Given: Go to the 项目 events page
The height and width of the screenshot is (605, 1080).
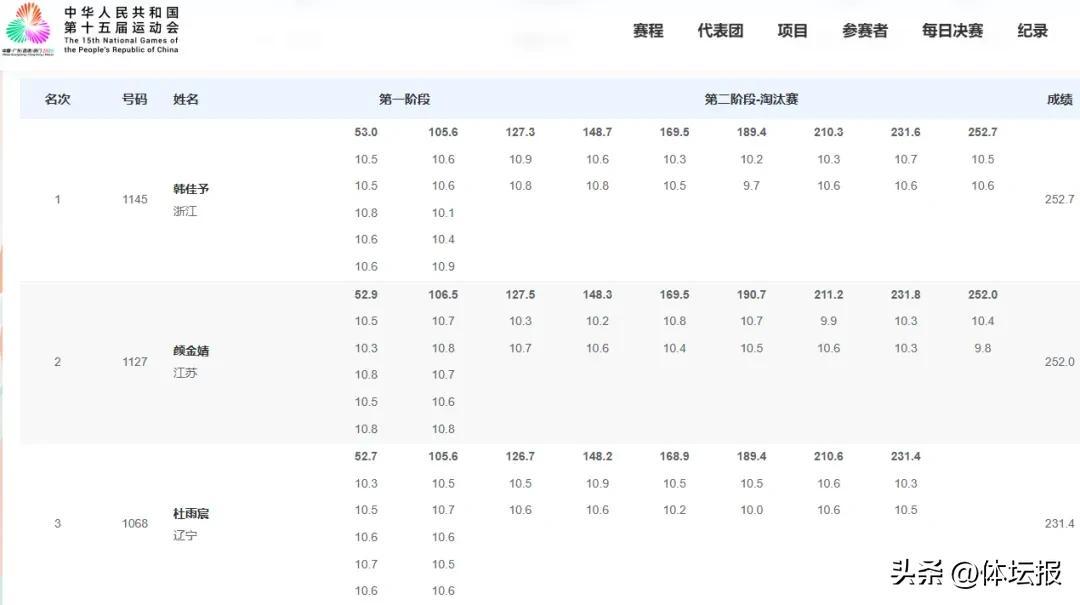Looking at the screenshot, I should coord(792,31).
